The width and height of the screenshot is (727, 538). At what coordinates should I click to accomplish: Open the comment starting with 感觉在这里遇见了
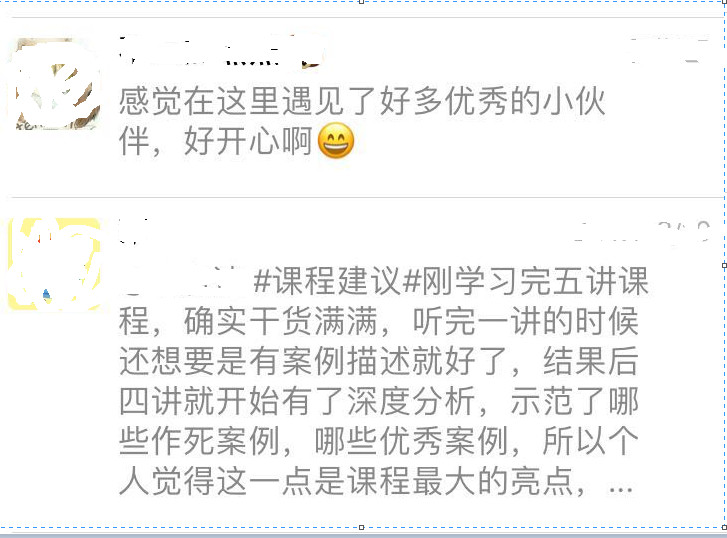(362, 121)
